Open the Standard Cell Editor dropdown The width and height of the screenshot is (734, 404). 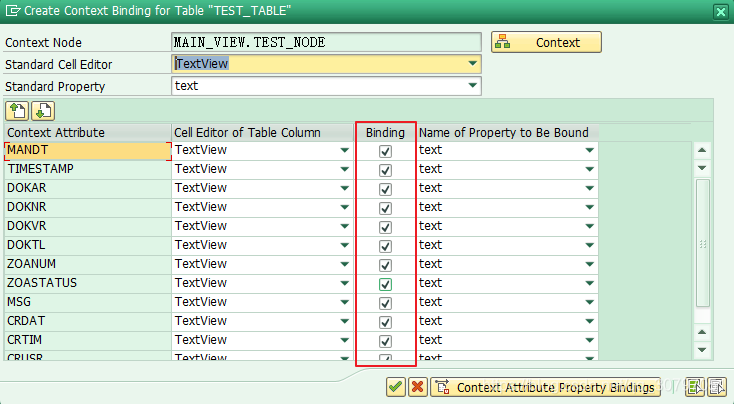pyautogui.click(x=472, y=64)
